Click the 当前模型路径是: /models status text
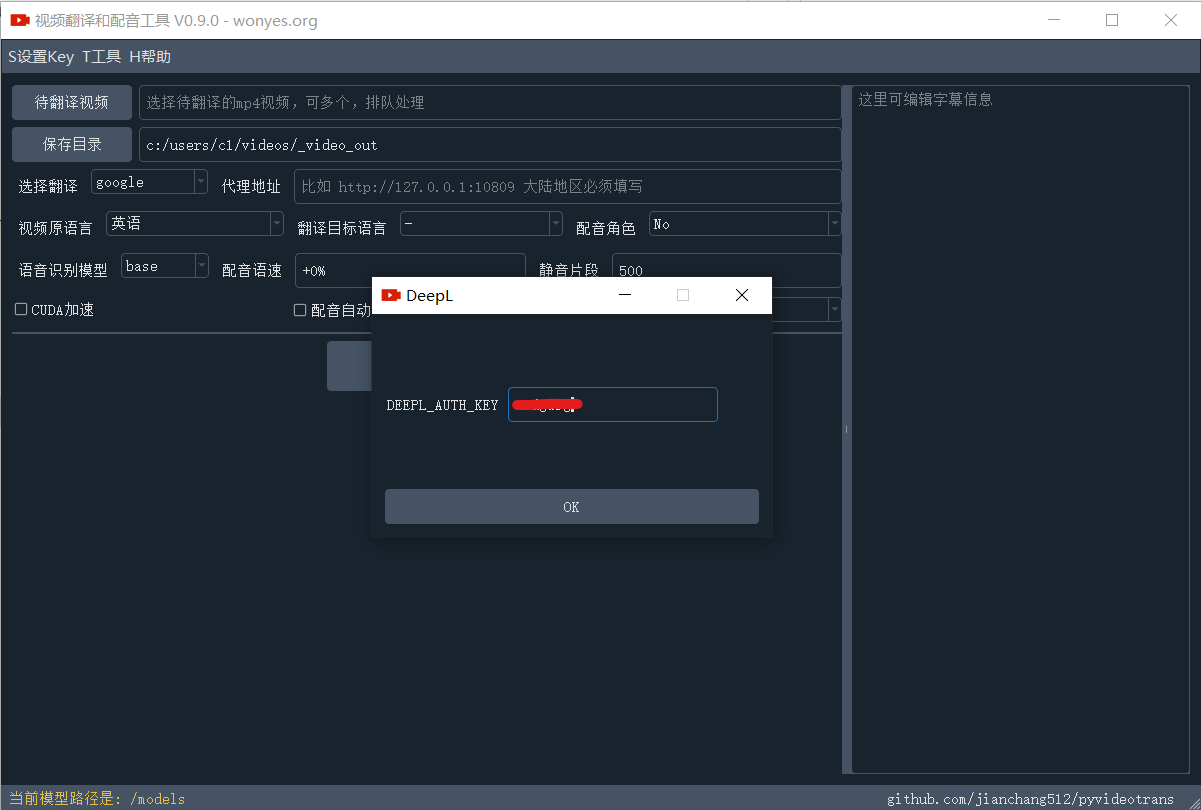 point(97,799)
